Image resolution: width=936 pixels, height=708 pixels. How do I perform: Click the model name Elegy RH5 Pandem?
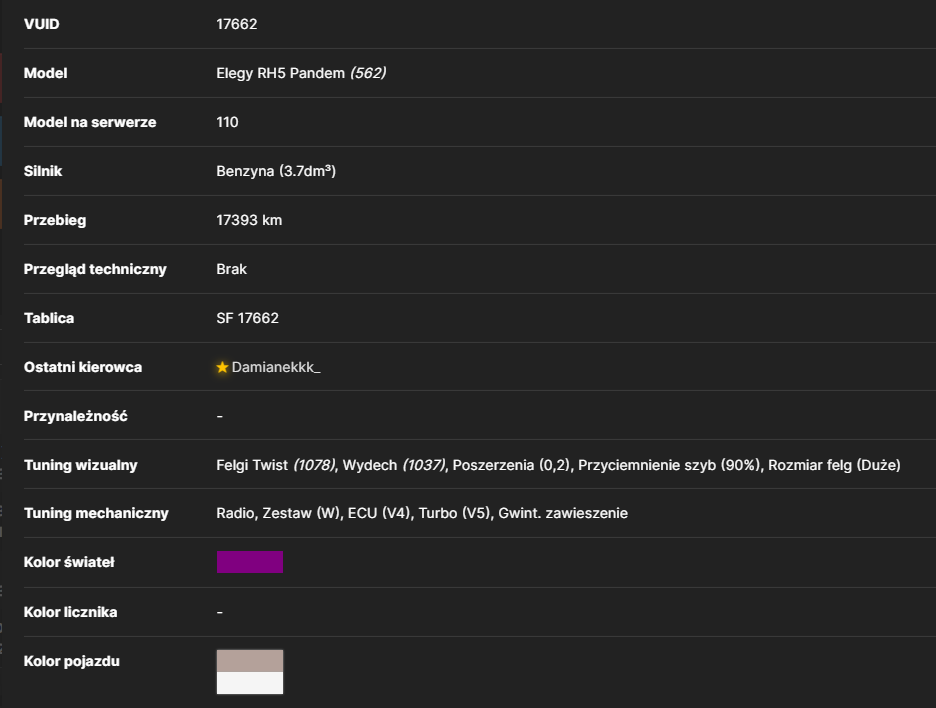[x=281, y=73]
